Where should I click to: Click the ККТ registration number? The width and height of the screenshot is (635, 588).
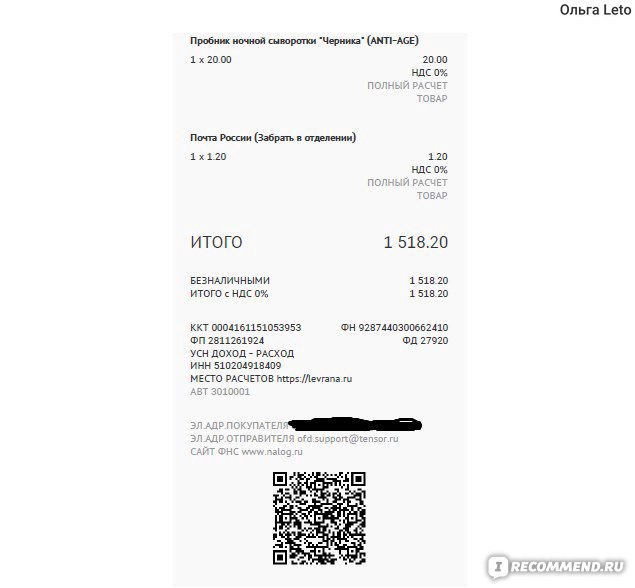pos(246,328)
